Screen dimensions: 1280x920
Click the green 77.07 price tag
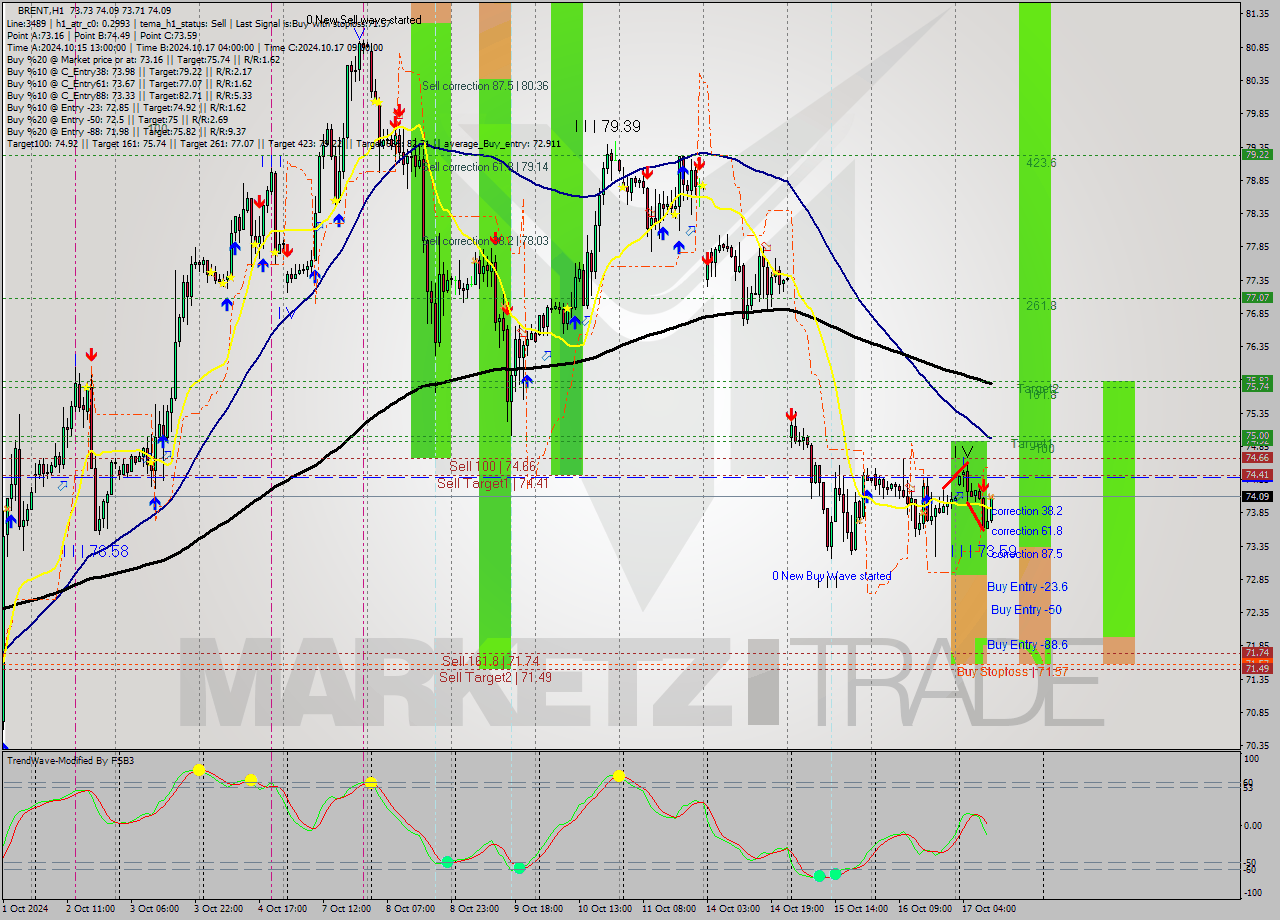click(x=1256, y=297)
